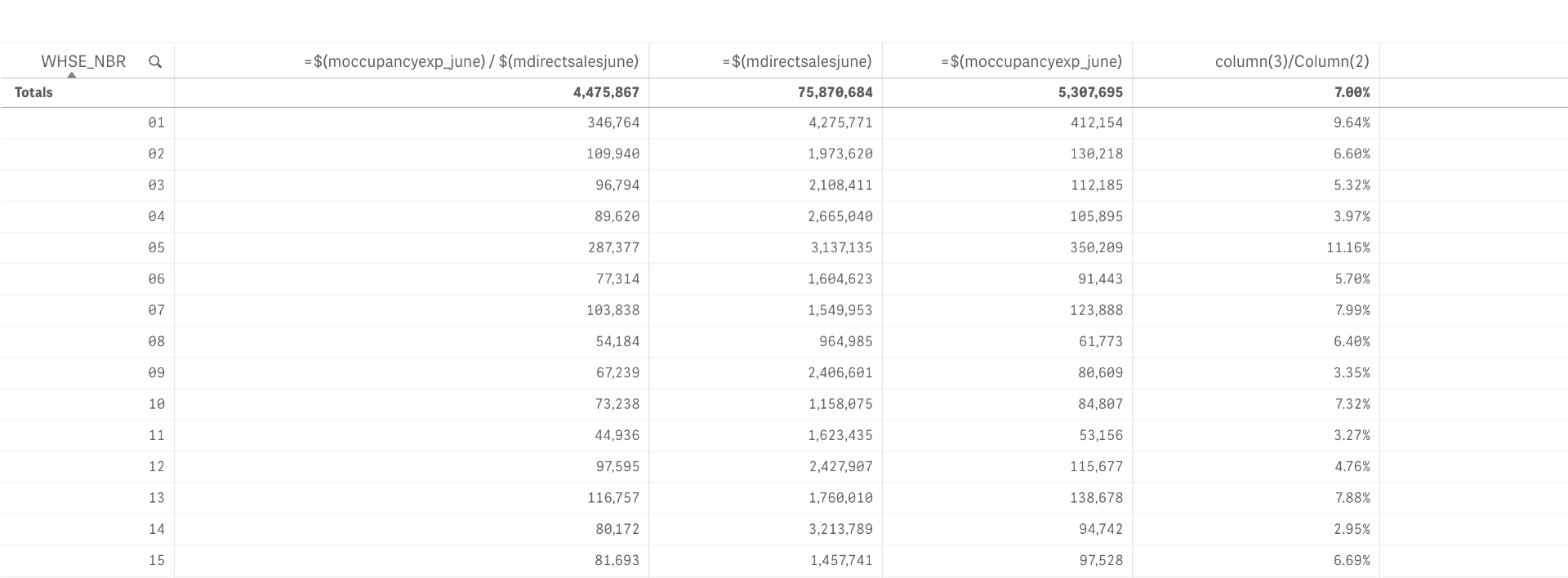Click the =$(moccupancyexp_june) column header
The width and height of the screenshot is (1568, 578).
point(1031,62)
